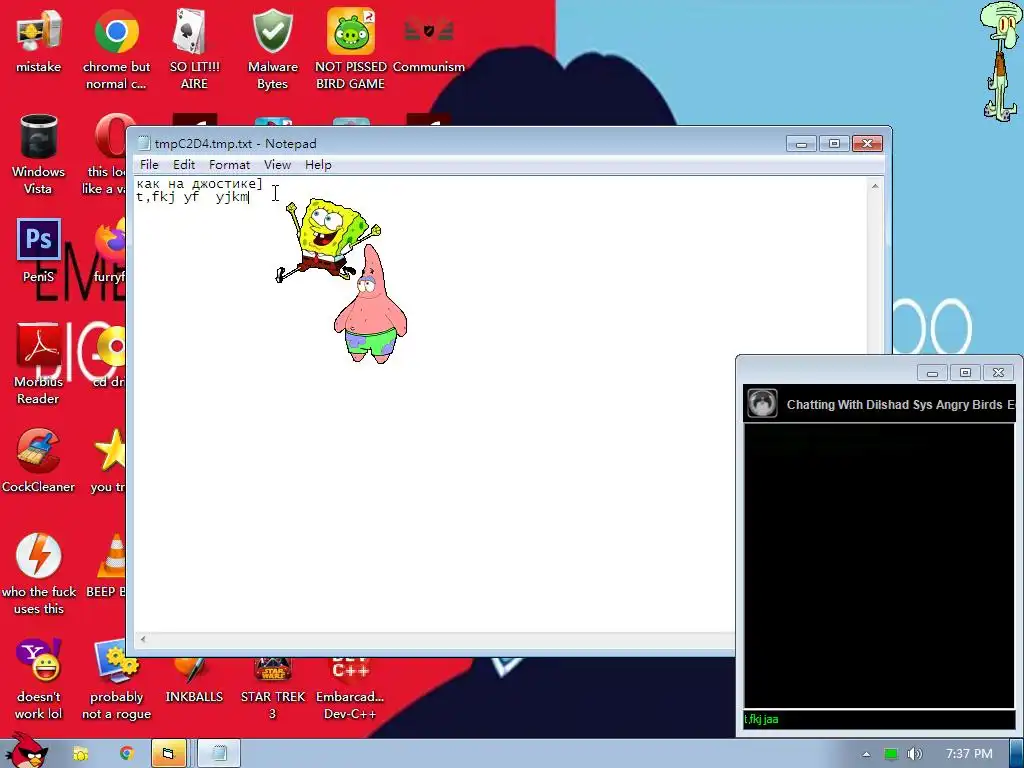
Task: Open the Communism desktop icon
Action: click(428, 40)
